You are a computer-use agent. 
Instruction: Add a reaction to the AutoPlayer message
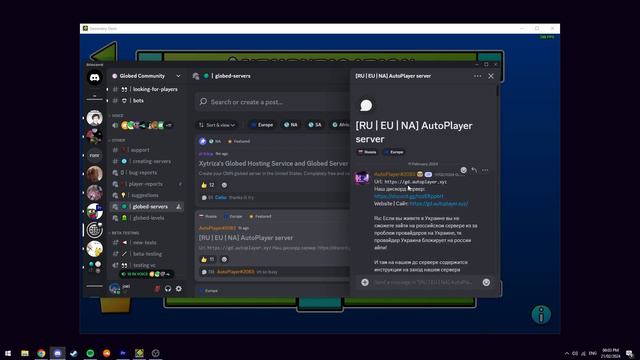coord(463,170)
